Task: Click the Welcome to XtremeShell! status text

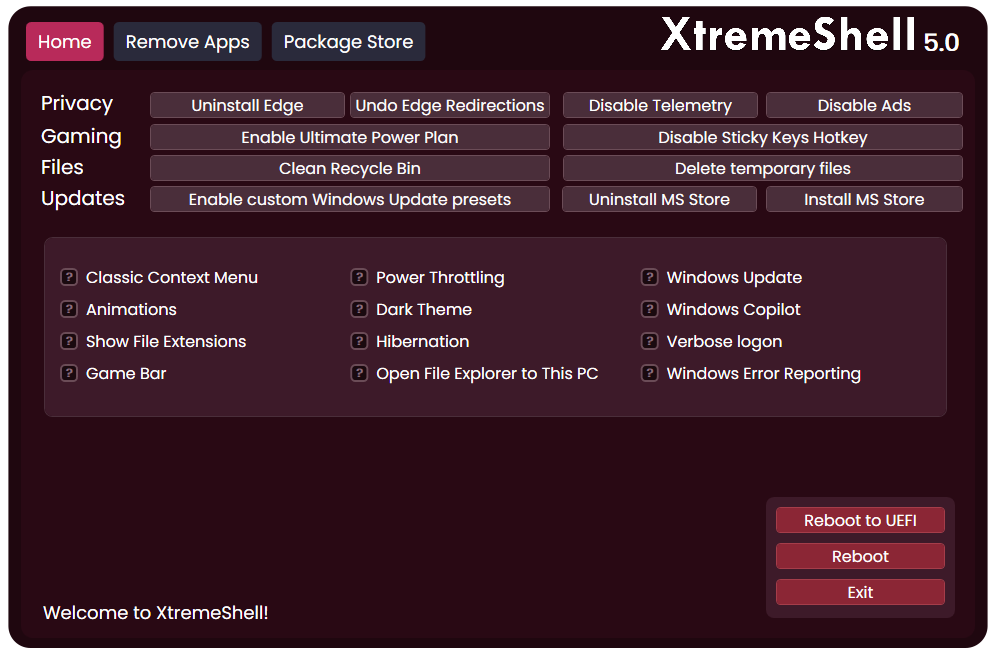Action: [x=156, y=613]
